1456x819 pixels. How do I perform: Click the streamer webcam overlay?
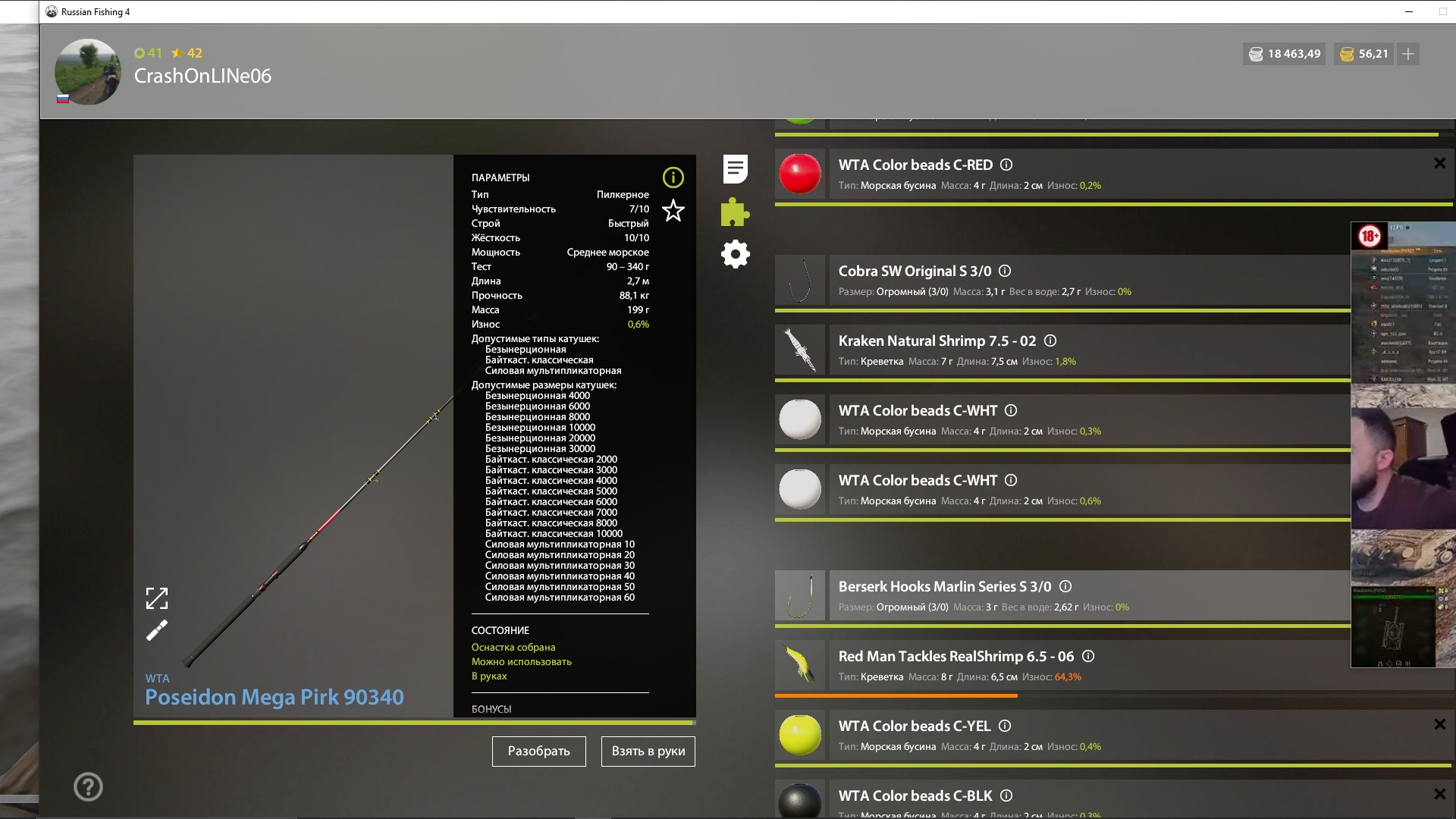coord(1404,469)
